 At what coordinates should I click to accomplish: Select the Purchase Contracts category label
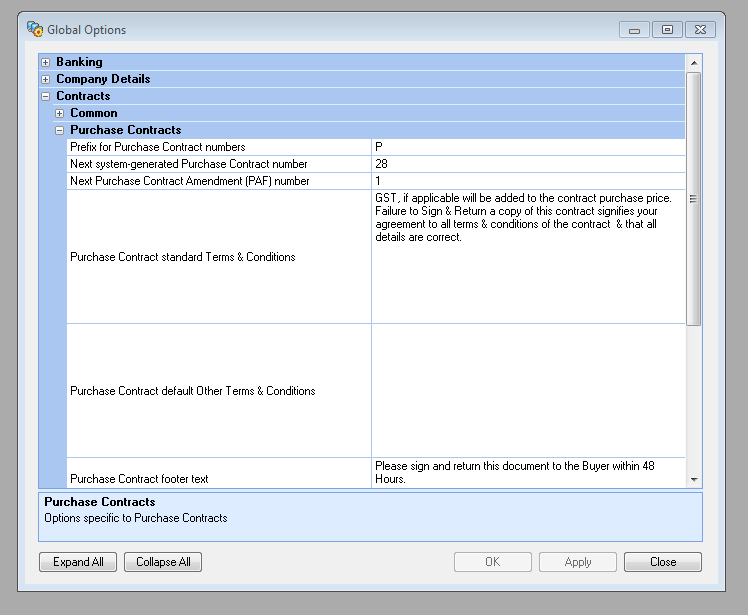pos(125,130)
